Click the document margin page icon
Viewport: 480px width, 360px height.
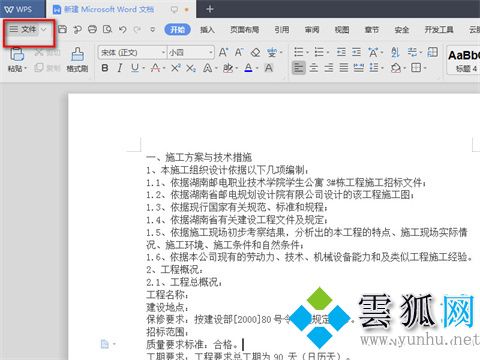tap(105, 344)
